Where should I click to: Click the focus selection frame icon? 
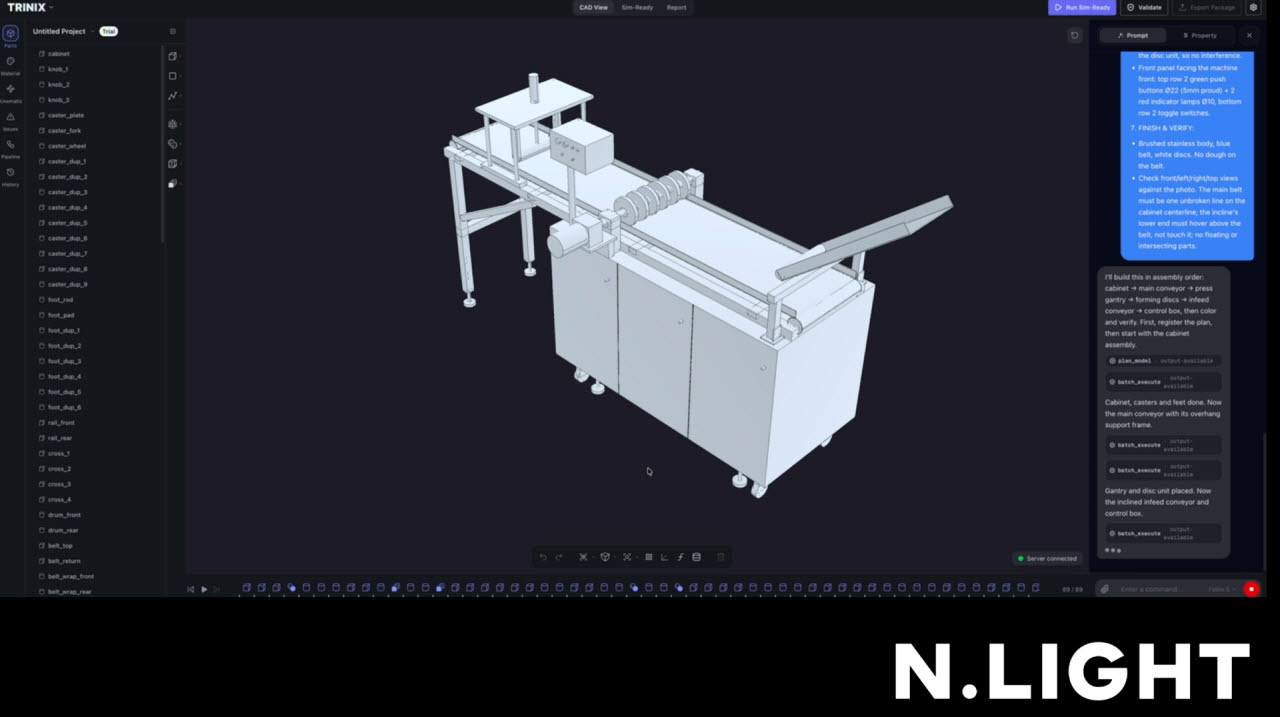627,557
